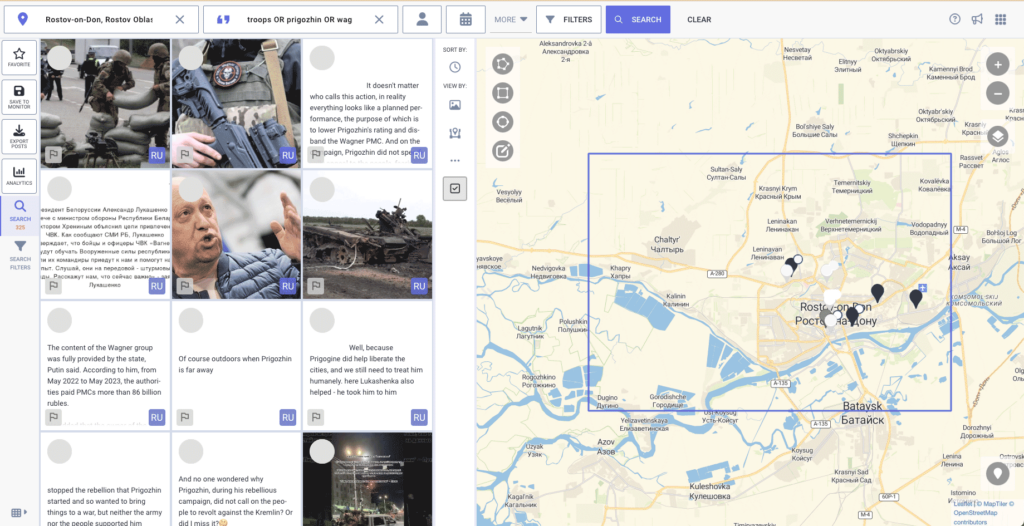Clear the troops OR prigozhin keyword field
The width and height of the screenshot is (1024, 526).
tap(379, 20)
